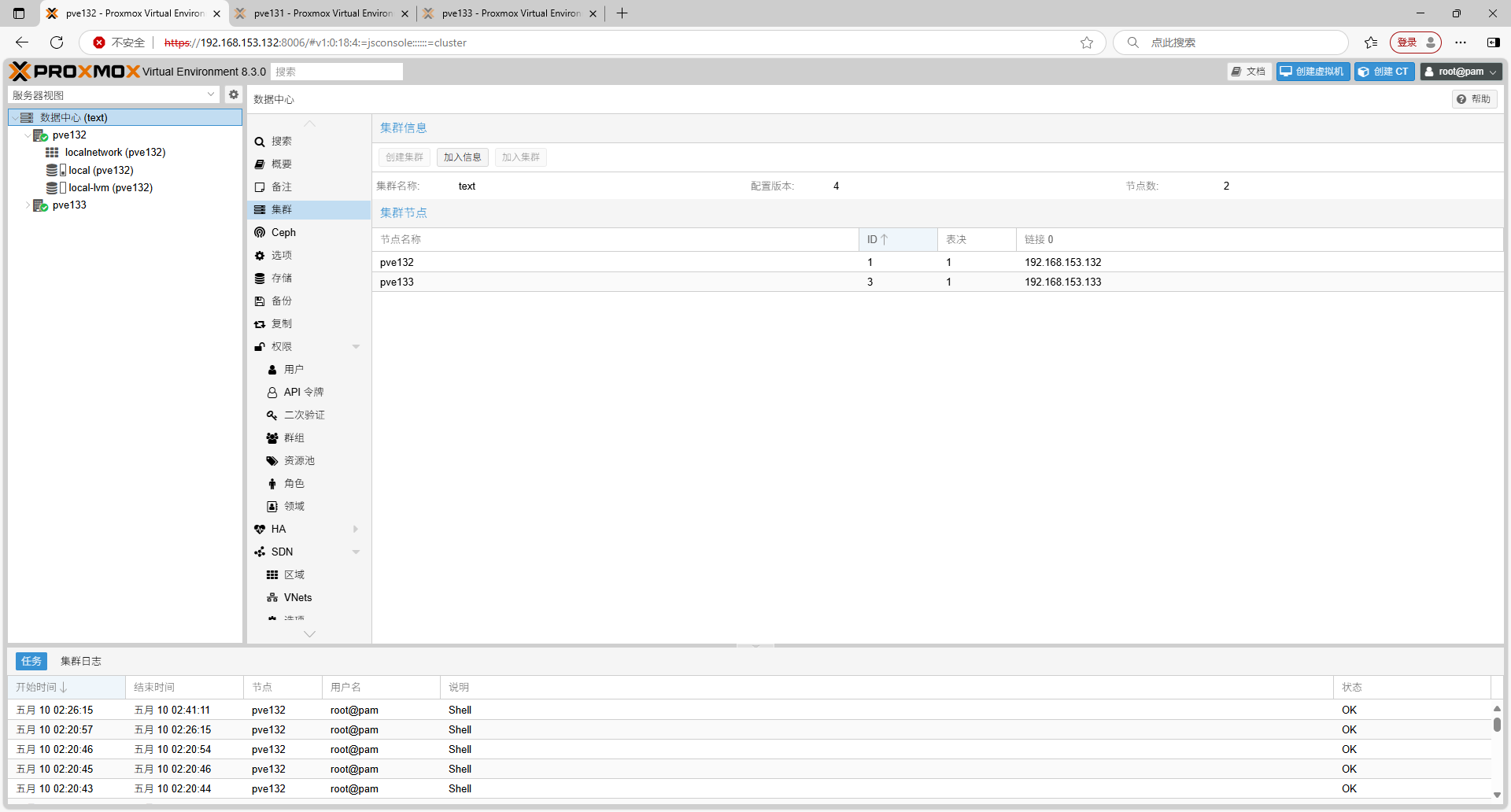Viewport: 1511px width, 812px height.
Task: Click the Join Information (加入信息) button
Action: 462,157
